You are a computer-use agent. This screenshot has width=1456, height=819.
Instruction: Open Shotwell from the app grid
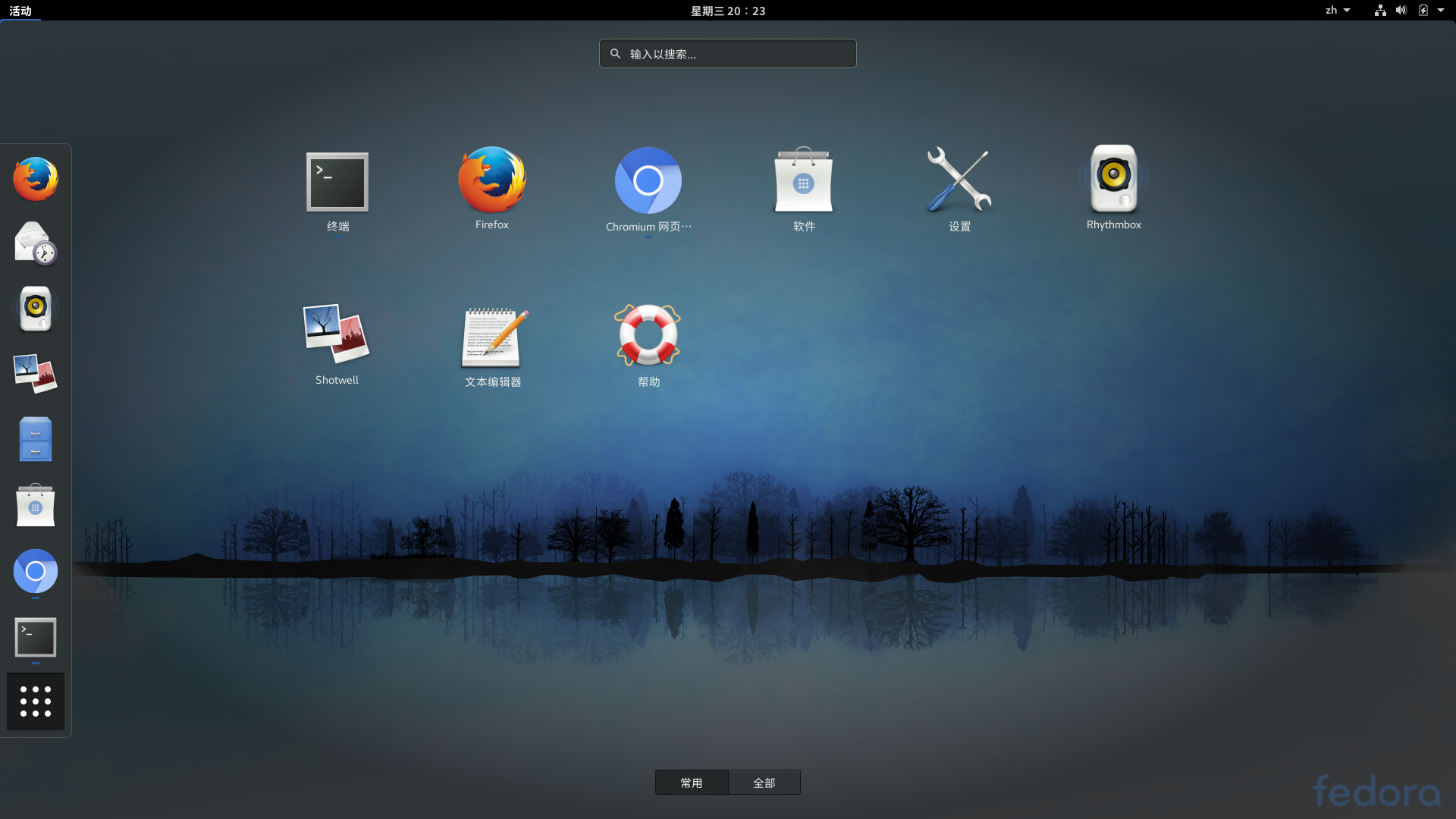(337, 346)
